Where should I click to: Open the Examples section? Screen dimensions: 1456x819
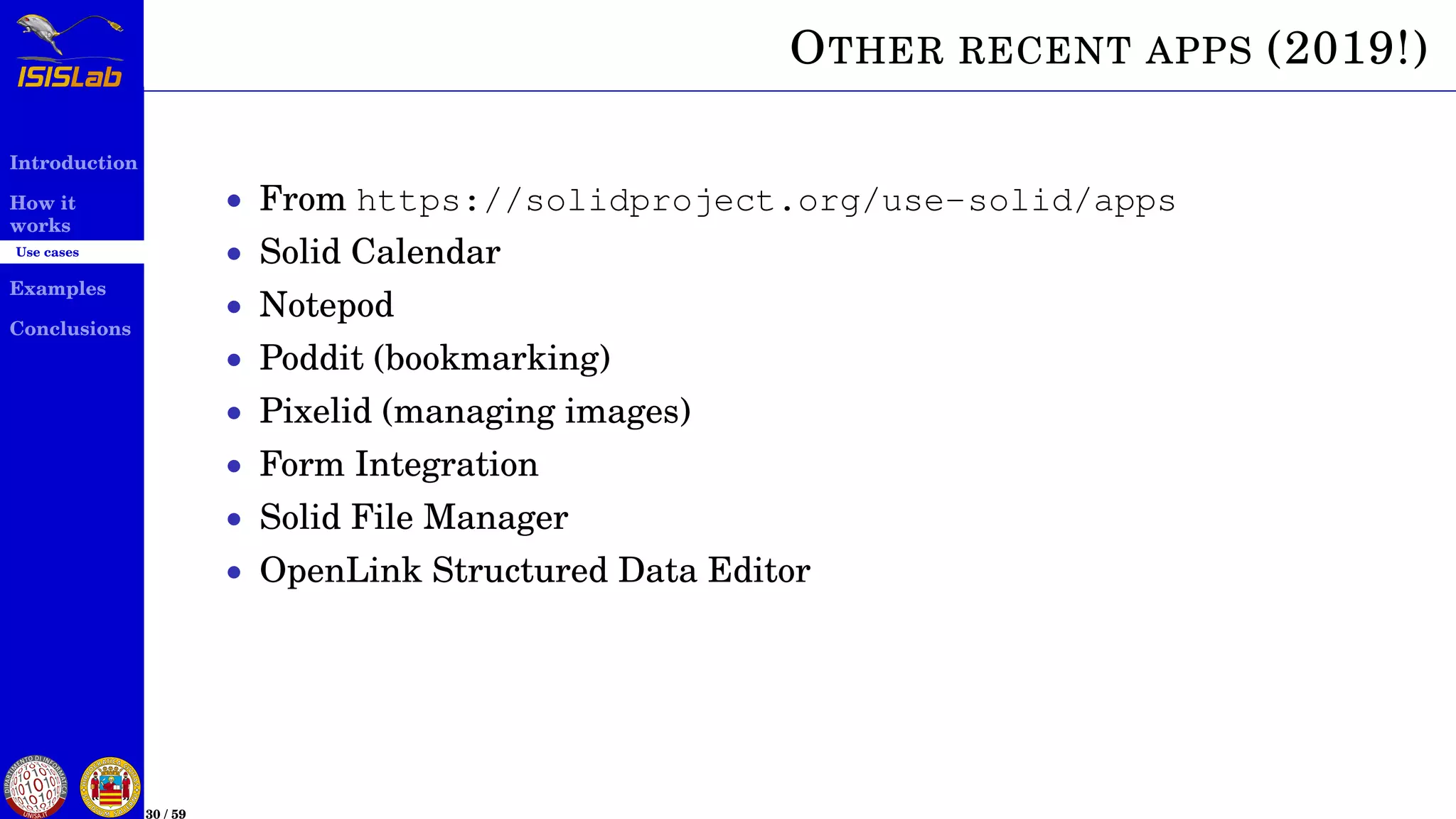(x=58, y=289)
